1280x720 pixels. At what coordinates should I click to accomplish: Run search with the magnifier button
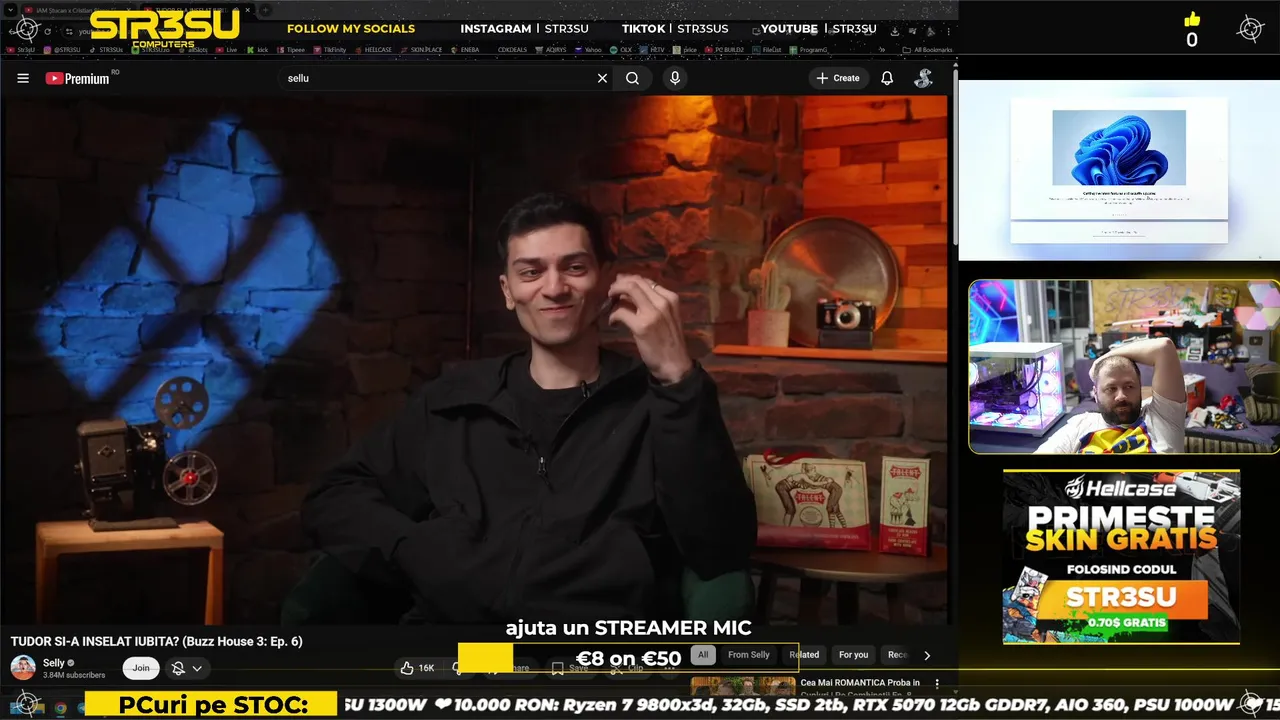click(632, 78)
